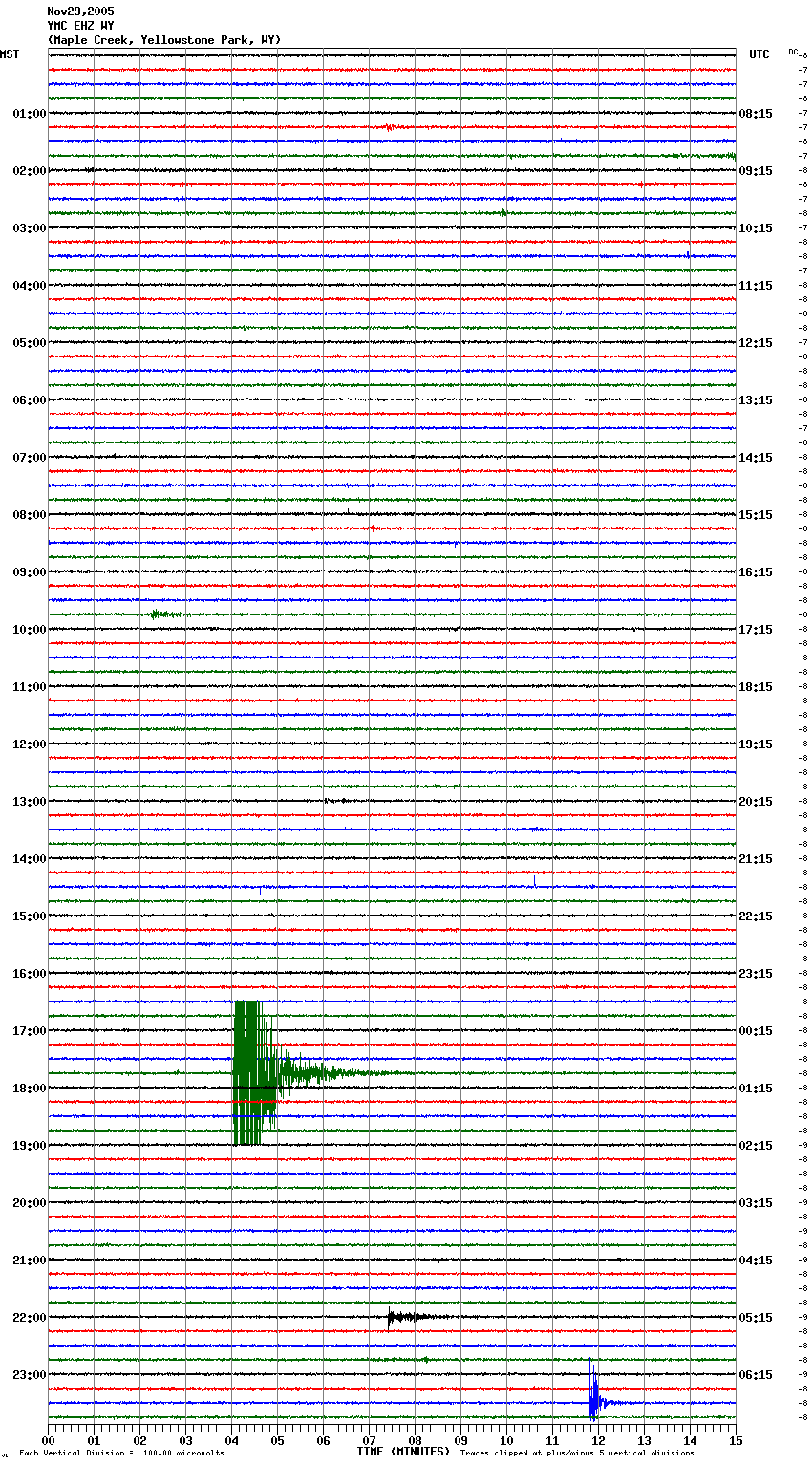Click the "Traces clipped at plus/minus 5 vertical divisions" note
Screen dimensions: 812x1466
coord(577,1454)
